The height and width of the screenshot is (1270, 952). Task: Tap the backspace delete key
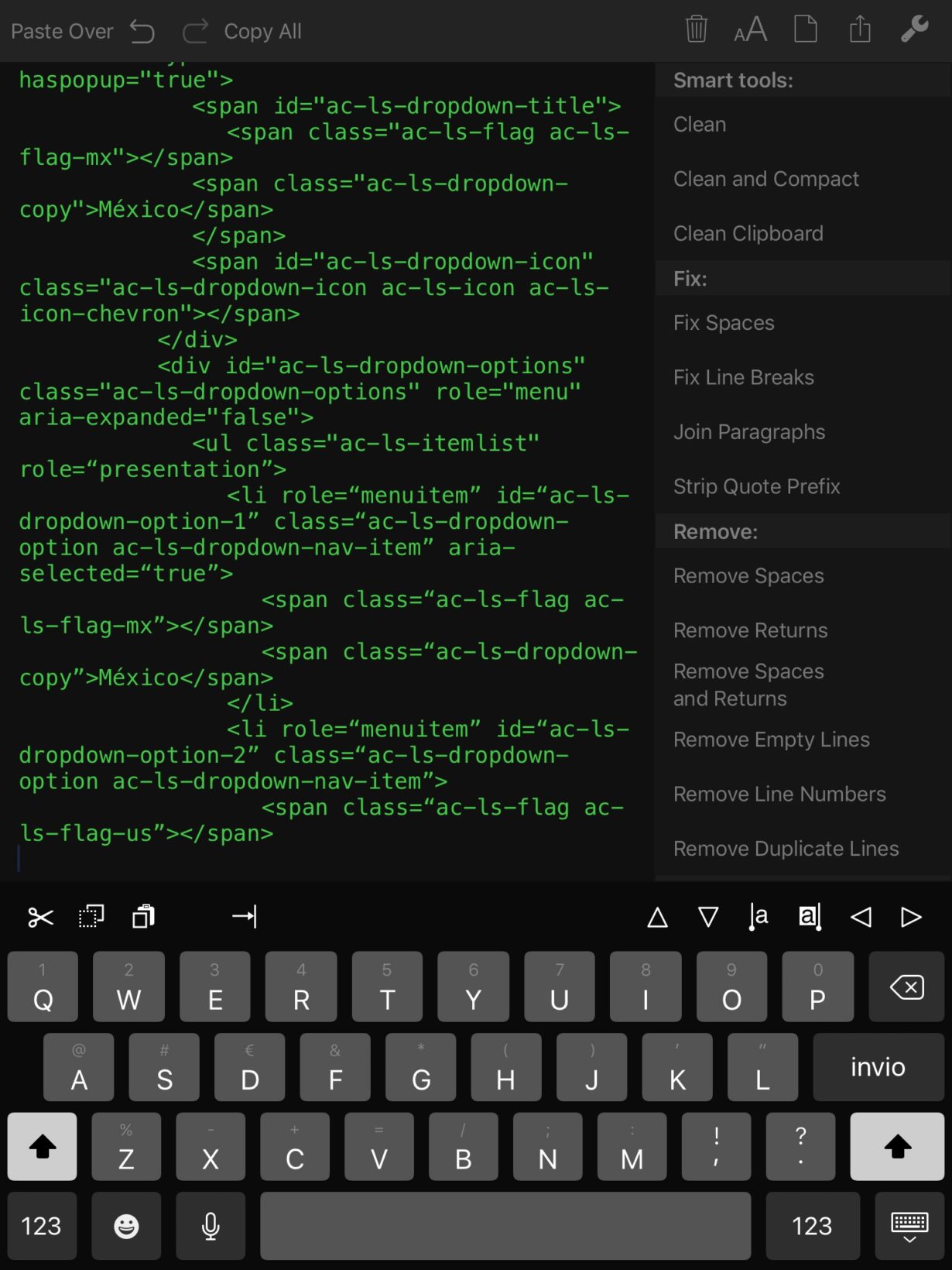click(x=906, y=987)
